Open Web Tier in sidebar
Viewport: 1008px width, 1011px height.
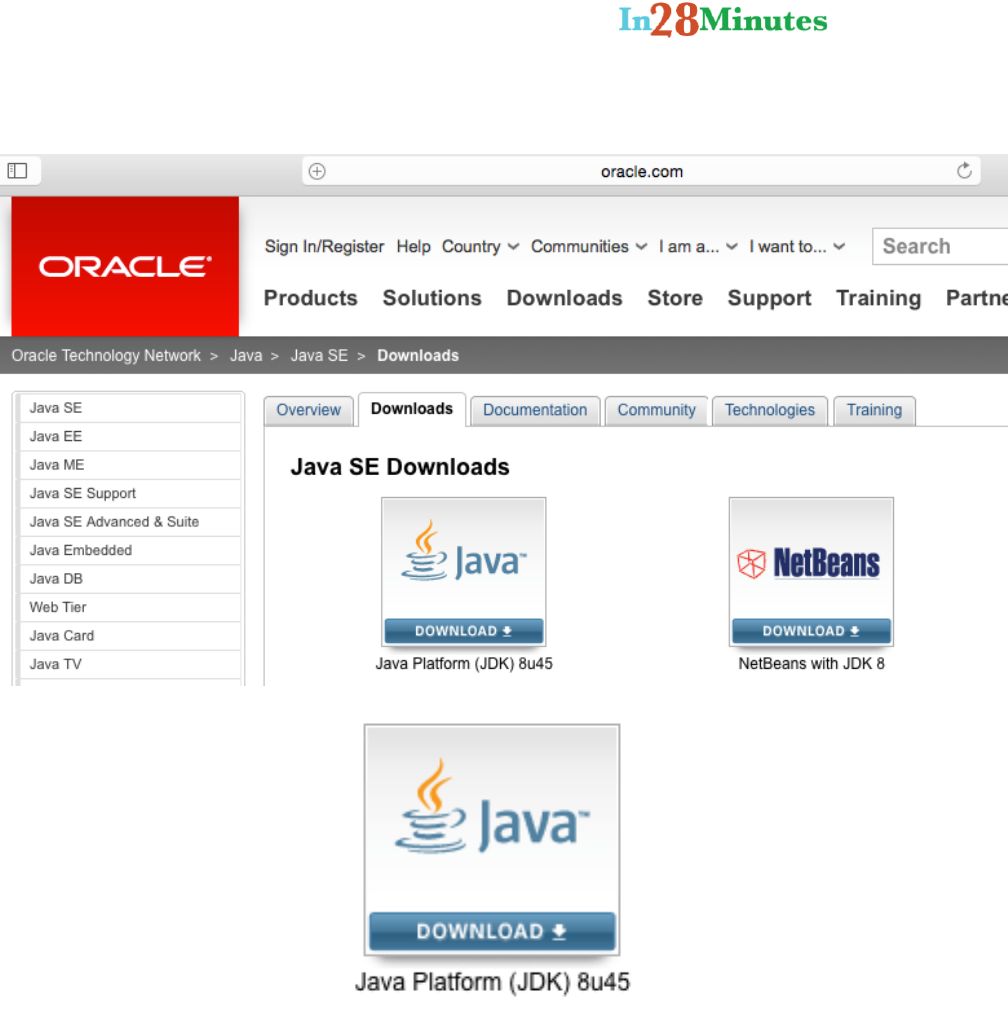[130, 607]
